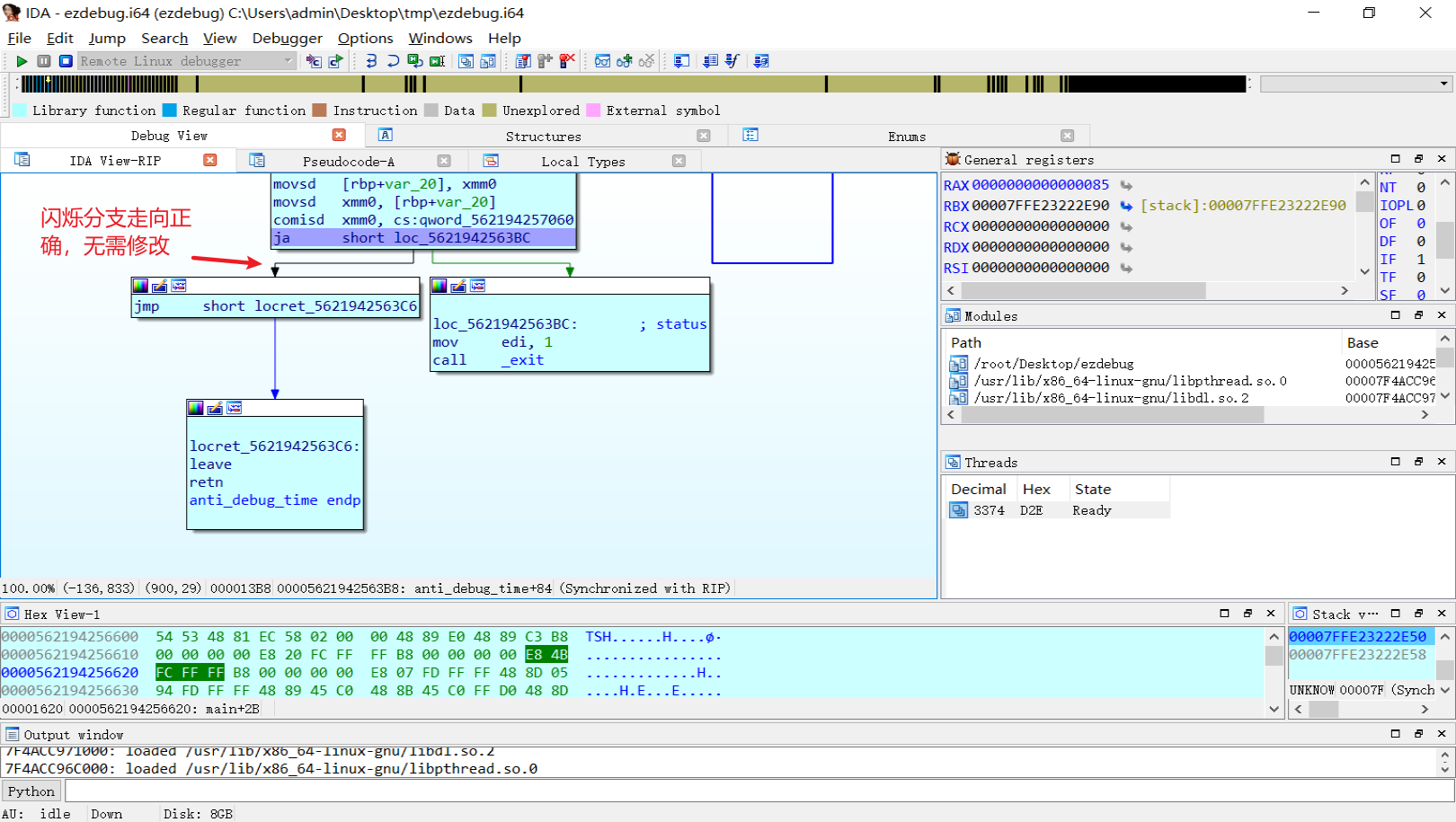Viewport: 1456px width, 822px height.
Task: Click the flags list scroll-up arrow
Action: (1445, 182)
